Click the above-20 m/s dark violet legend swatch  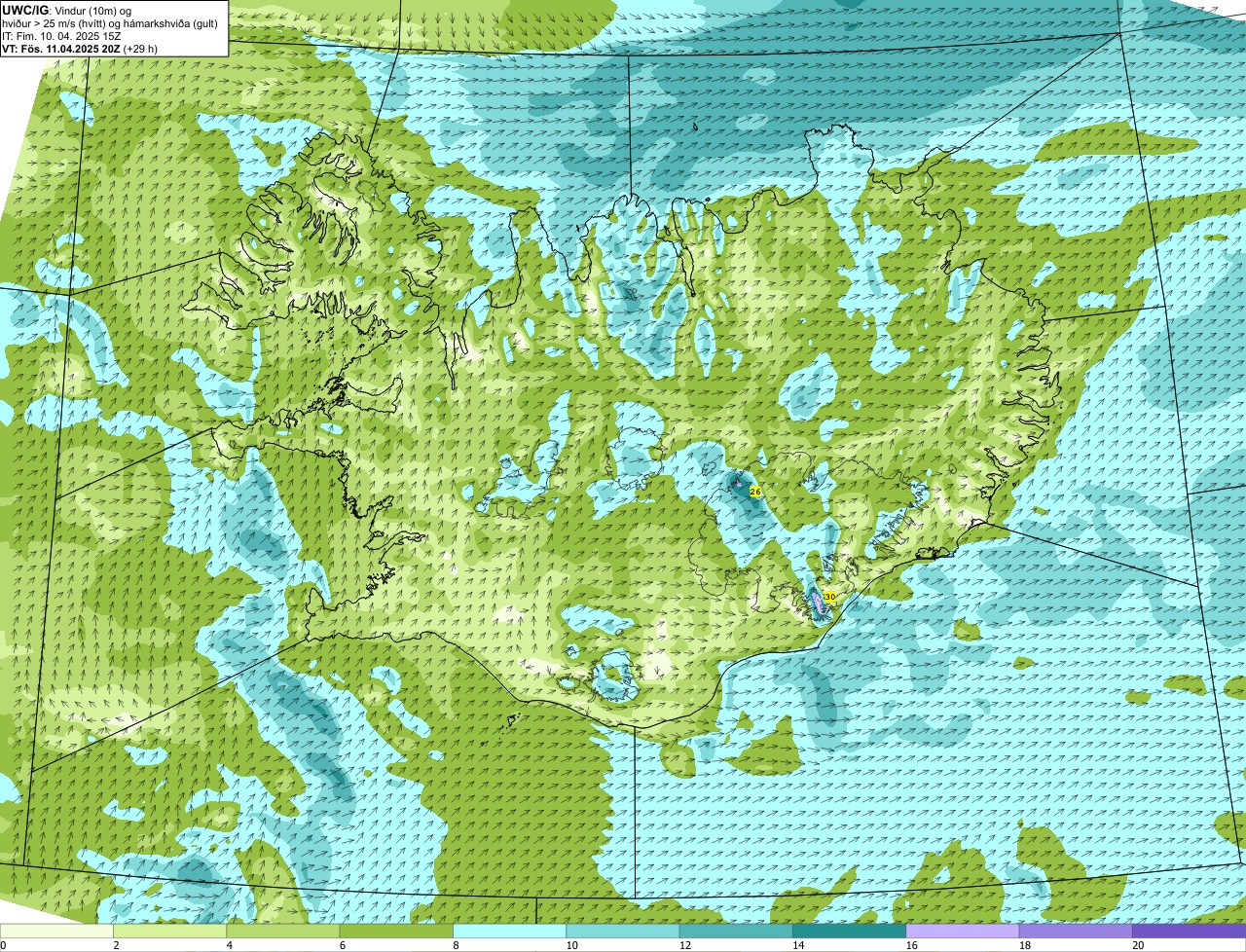click(x=1189, y=932)
